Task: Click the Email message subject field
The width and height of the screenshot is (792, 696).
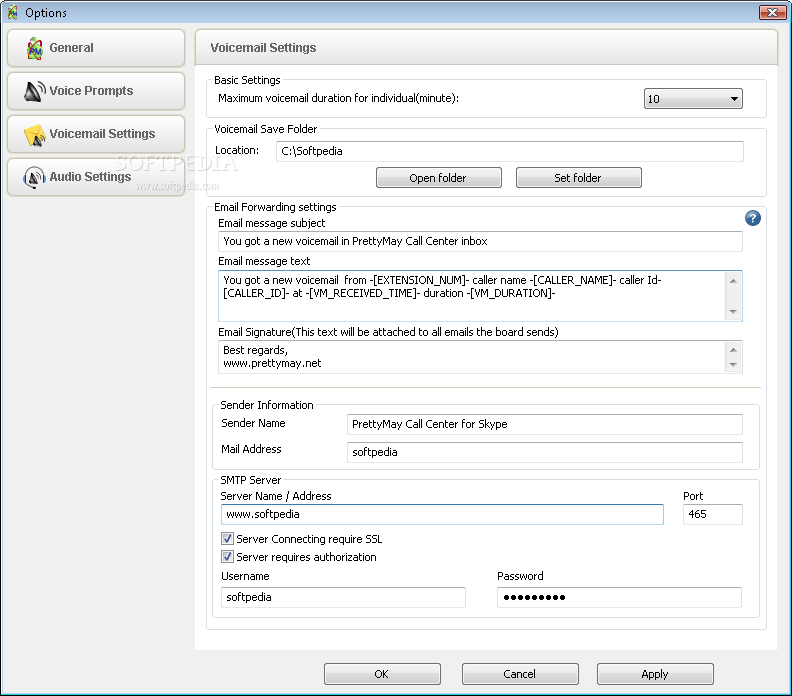Action: click(480, 241)
